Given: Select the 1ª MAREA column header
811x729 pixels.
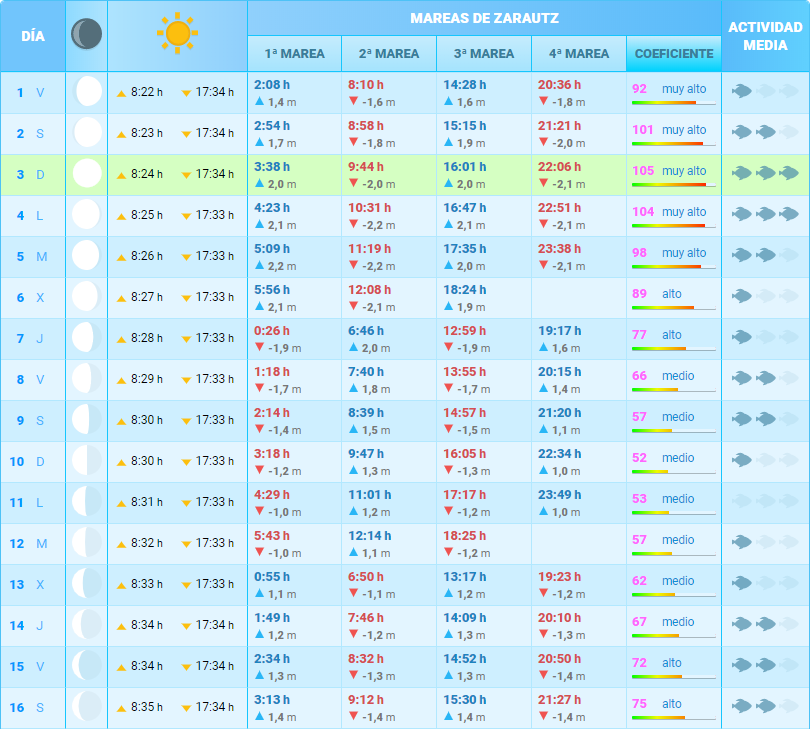Looking at the screenshot, I should 295,54.
